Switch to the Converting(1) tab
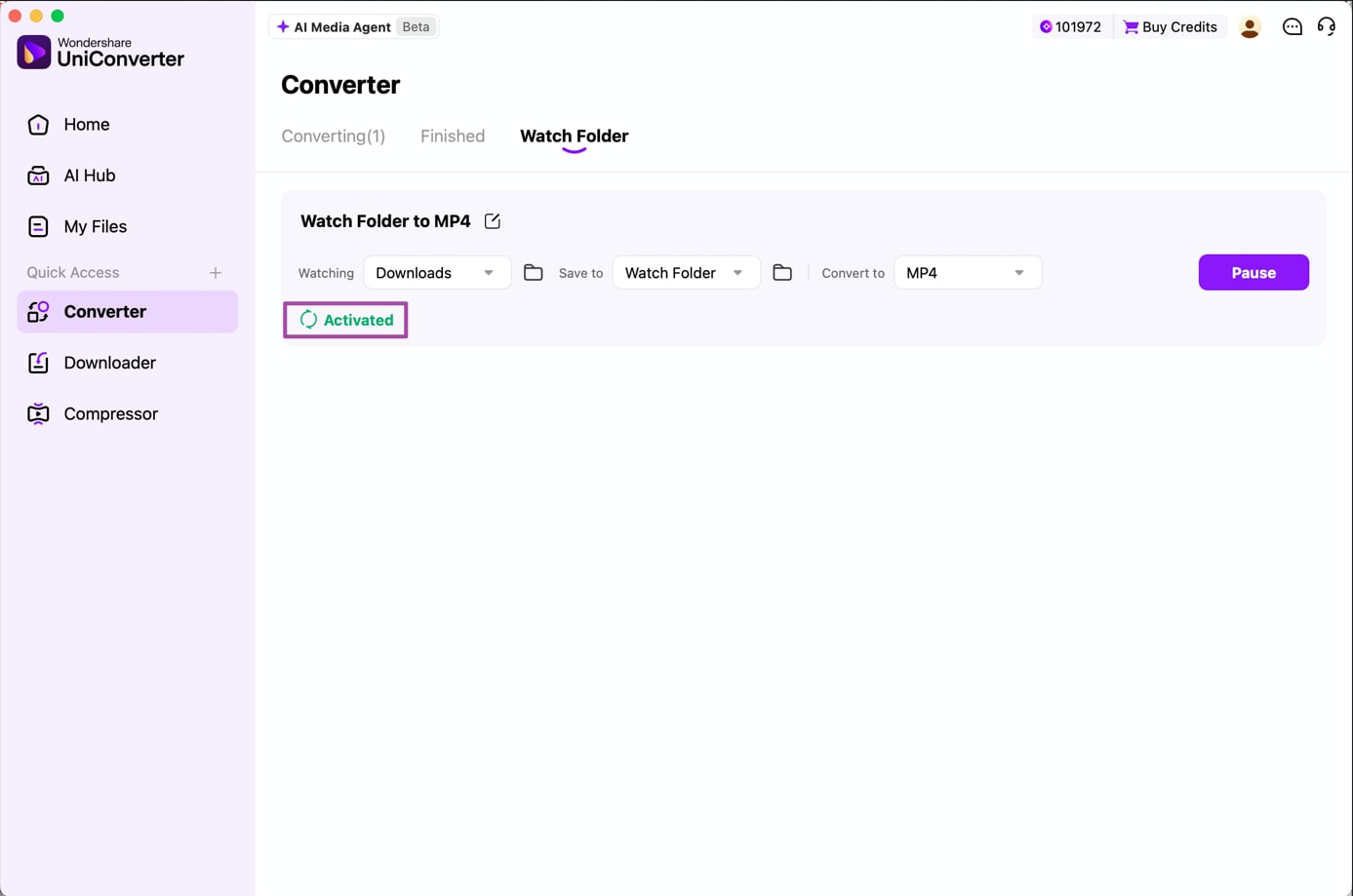Image resolution: width=1353 pixels, height=896 pixels. (334, 136)
